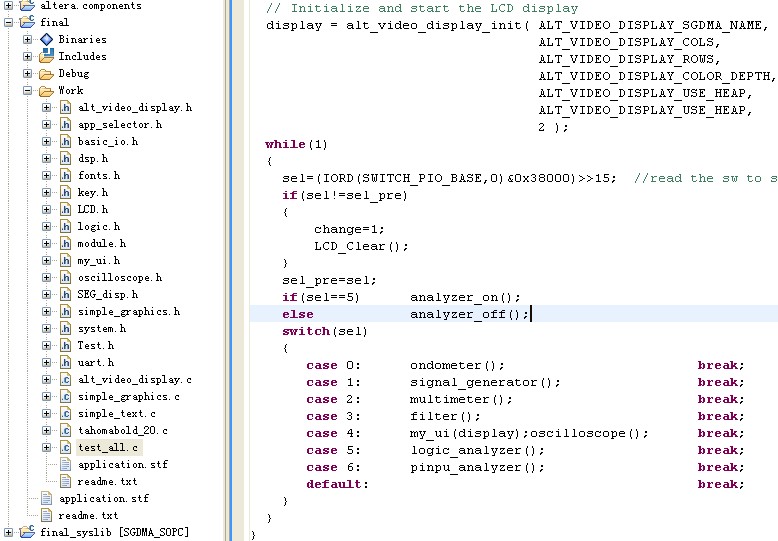
Task: Click the readme.txt icon inside Work
Action: 65,481
